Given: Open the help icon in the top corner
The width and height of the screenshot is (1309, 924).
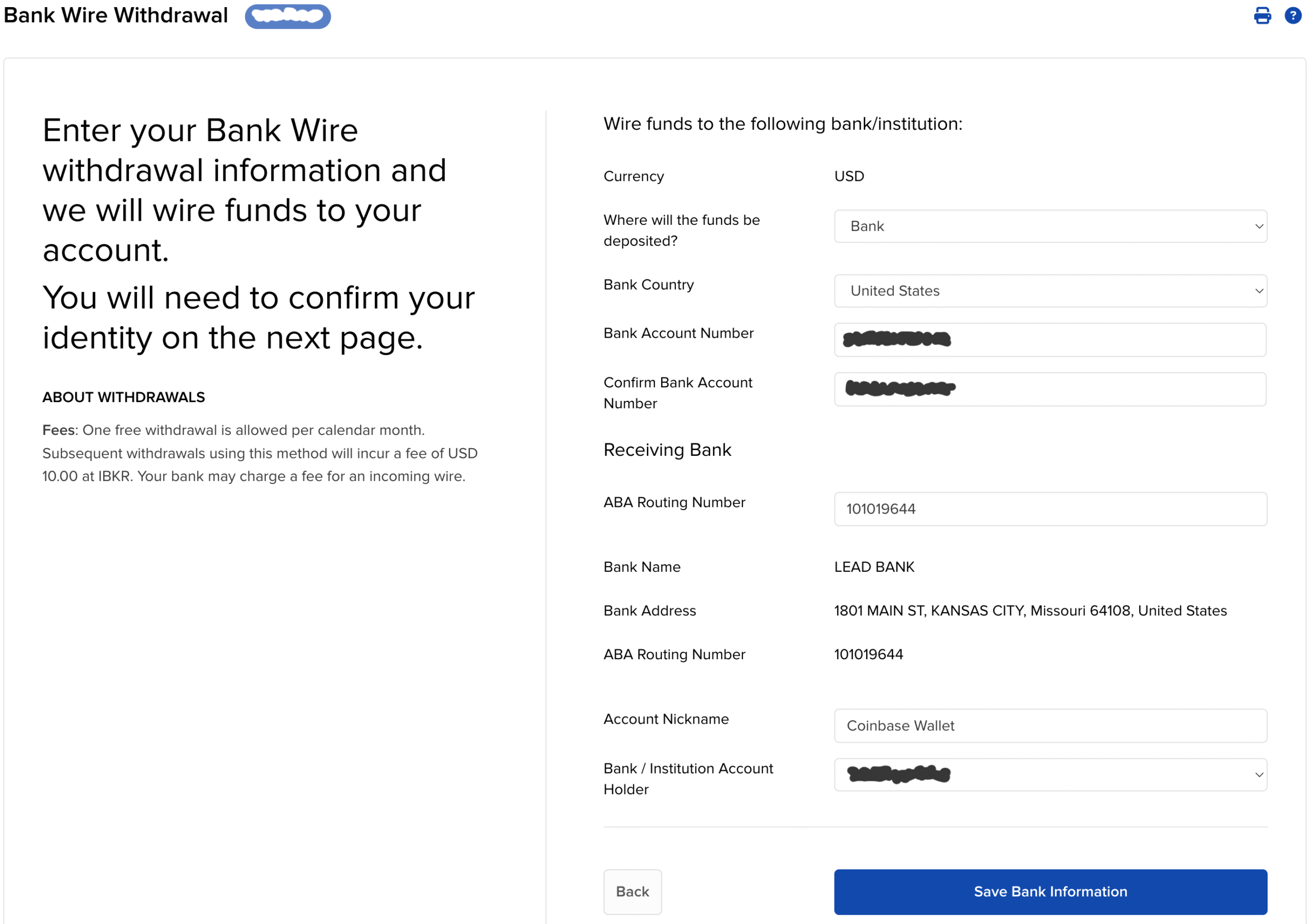Looking at the screenshot, I should (1292, 16).
